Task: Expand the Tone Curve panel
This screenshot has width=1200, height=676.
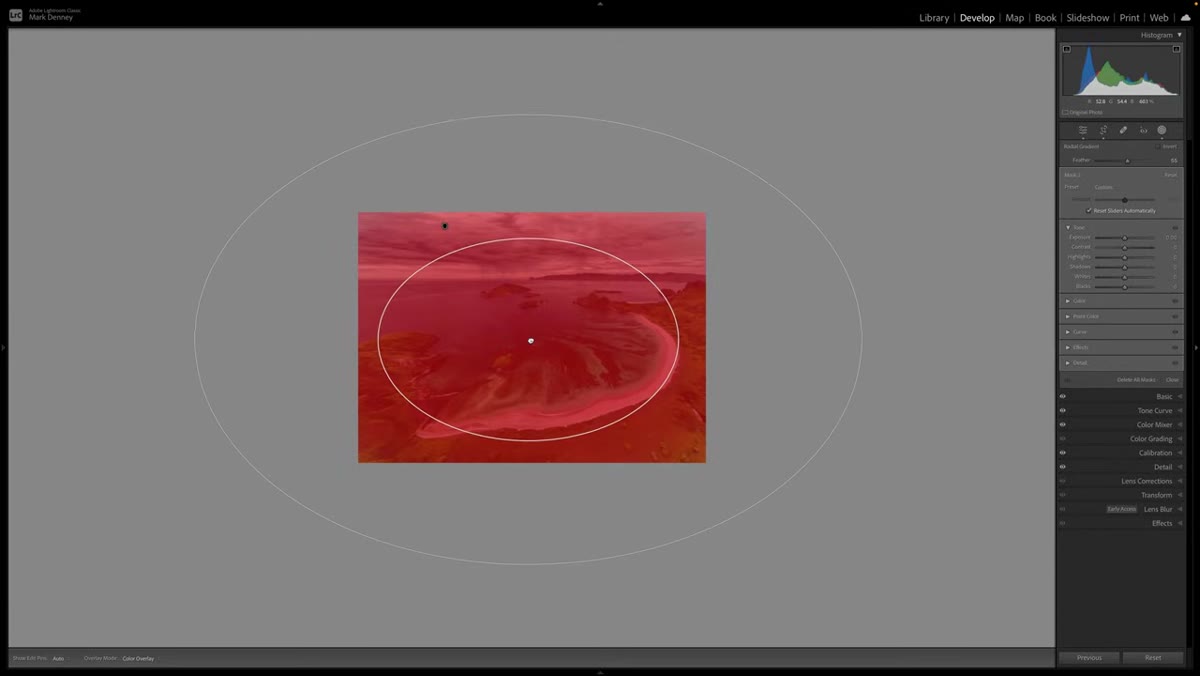Action: click(x=1179, y=411)
